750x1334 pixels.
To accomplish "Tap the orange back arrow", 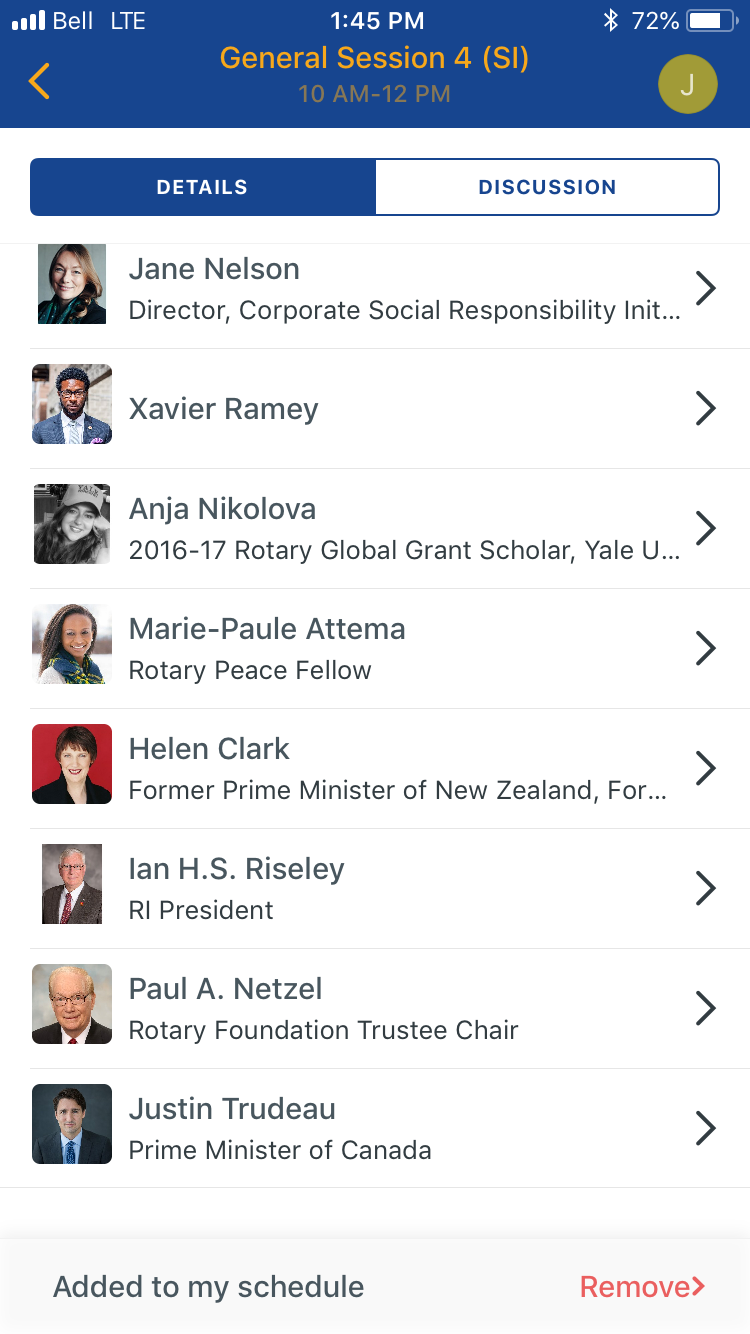I will 40,81.
